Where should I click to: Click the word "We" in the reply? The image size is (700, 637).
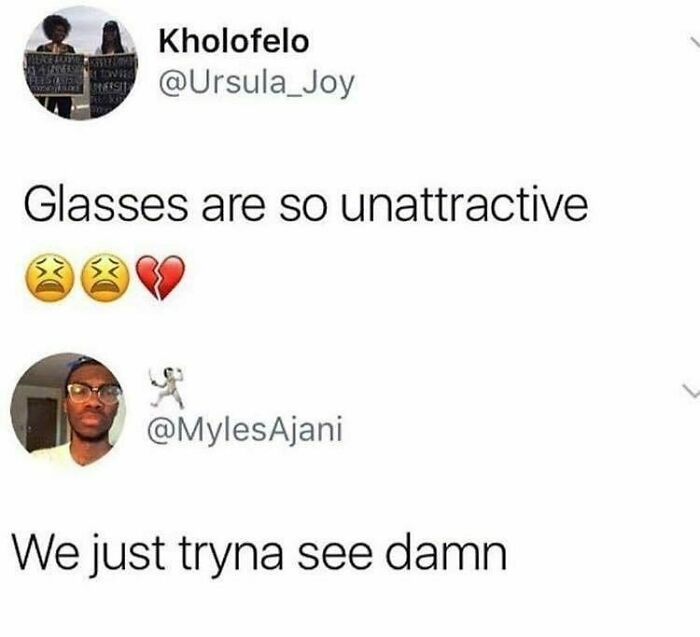click(47, 554)
